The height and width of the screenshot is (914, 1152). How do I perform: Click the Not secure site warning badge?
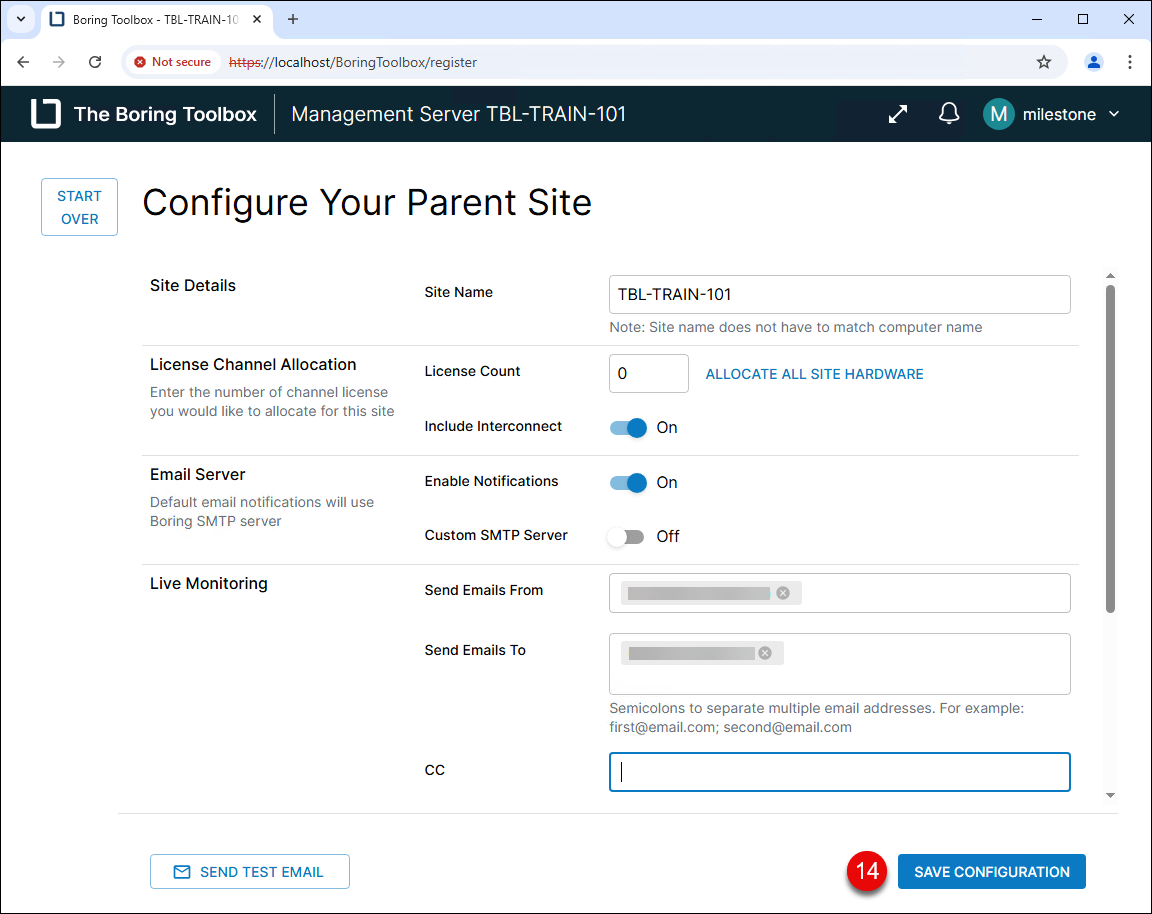[x=173, y=62]
